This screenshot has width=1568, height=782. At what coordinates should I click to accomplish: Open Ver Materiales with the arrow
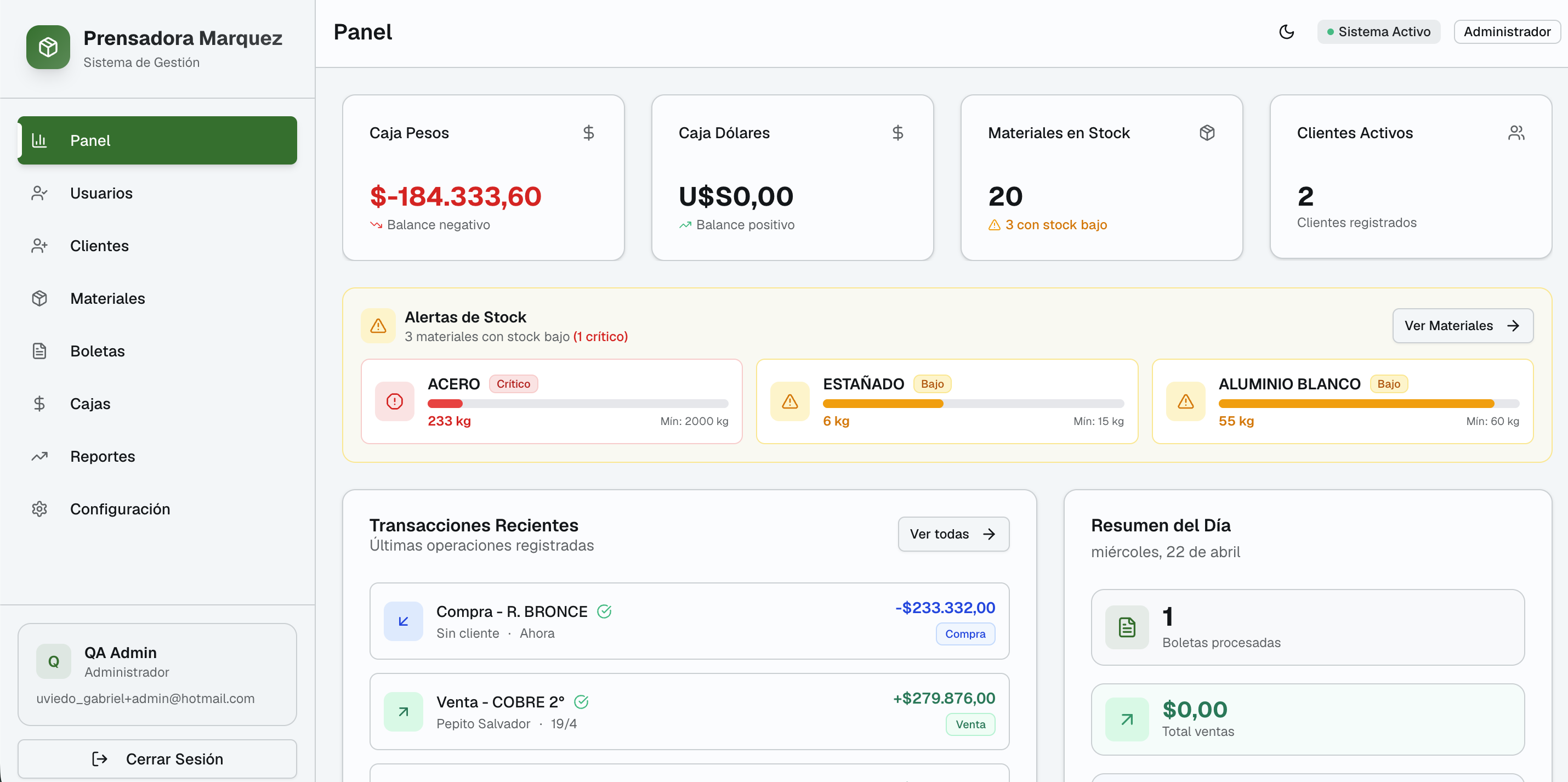coord(1463,325)
